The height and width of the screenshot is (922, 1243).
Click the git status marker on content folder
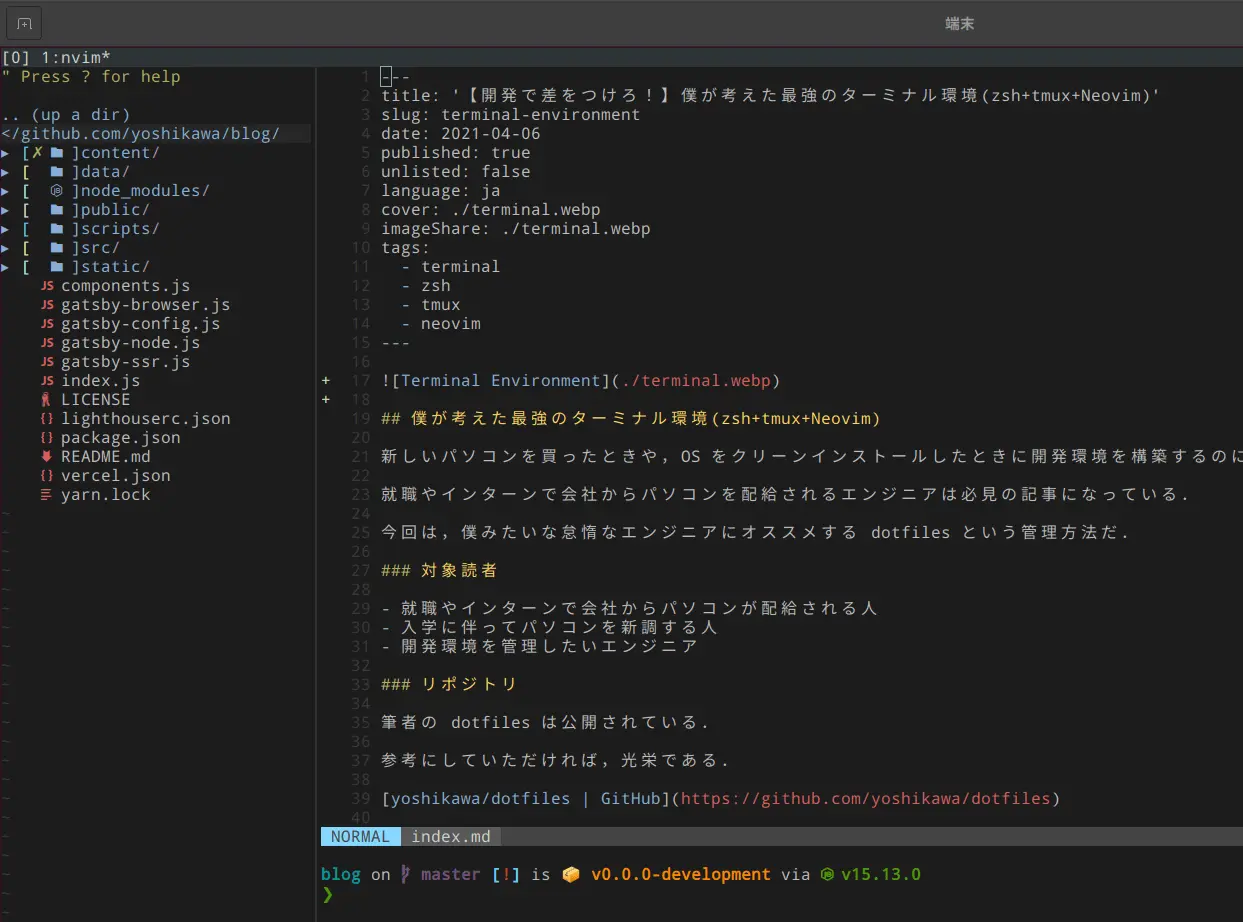click(37, 153)
